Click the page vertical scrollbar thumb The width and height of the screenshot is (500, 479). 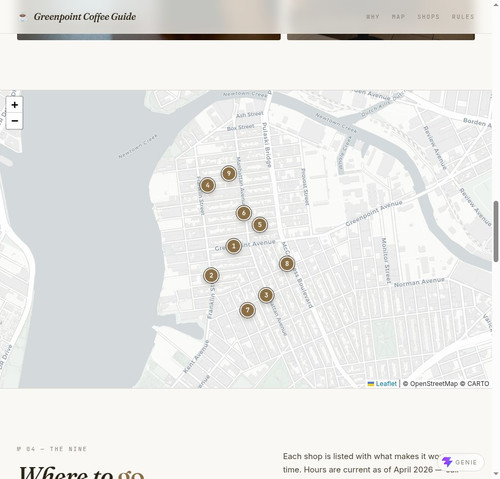point(496,231)
